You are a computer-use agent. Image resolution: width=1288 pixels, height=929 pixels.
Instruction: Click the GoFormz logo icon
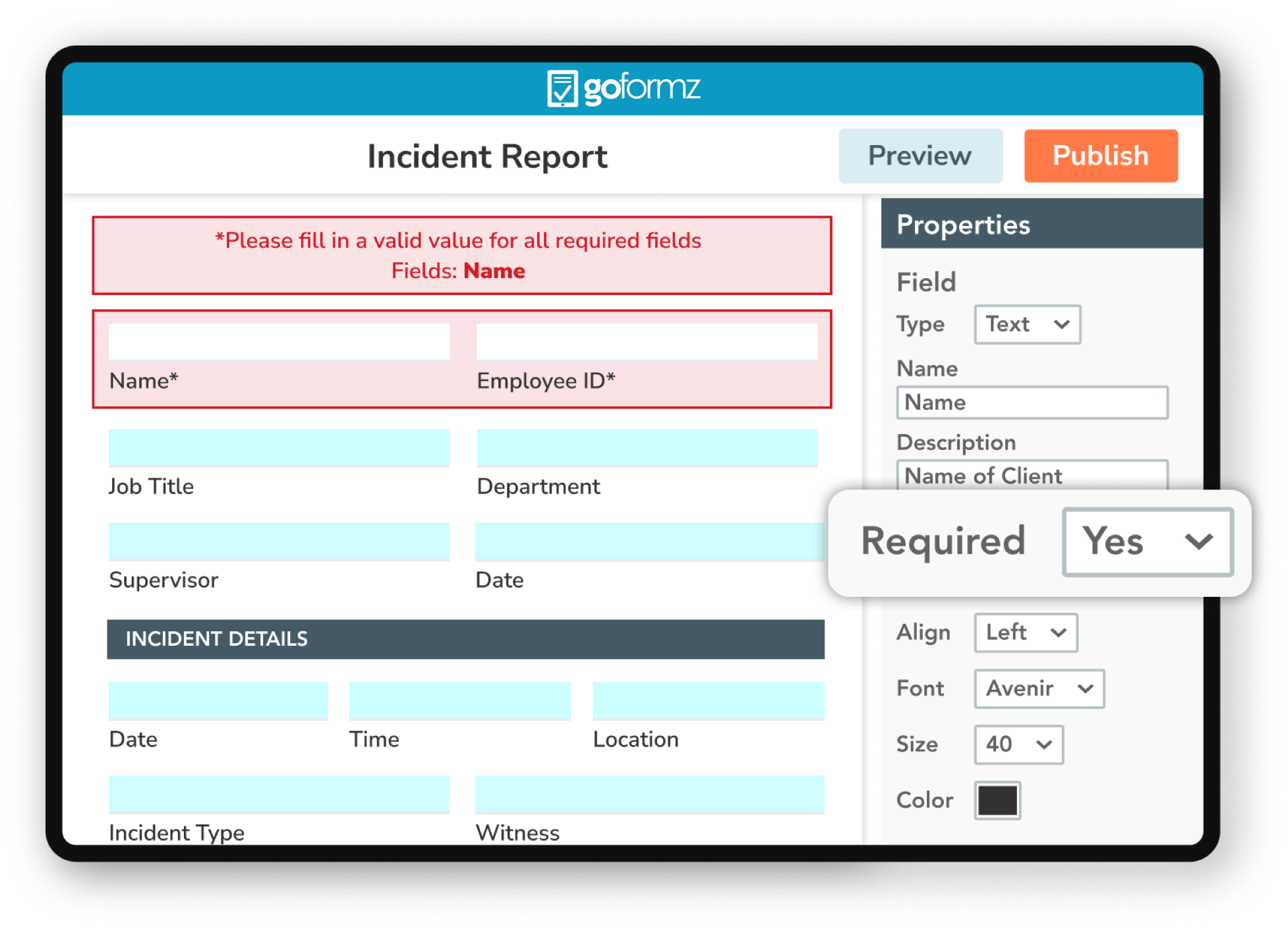pyautogui.click(x=564, y=88)
